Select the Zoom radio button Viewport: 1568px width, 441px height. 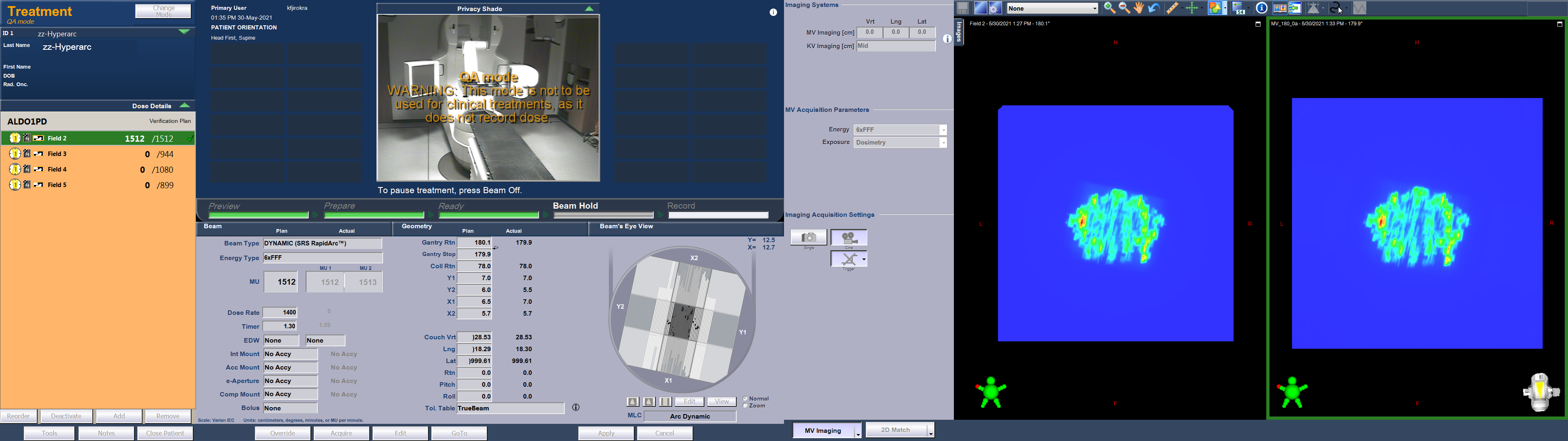coord(746,405)
